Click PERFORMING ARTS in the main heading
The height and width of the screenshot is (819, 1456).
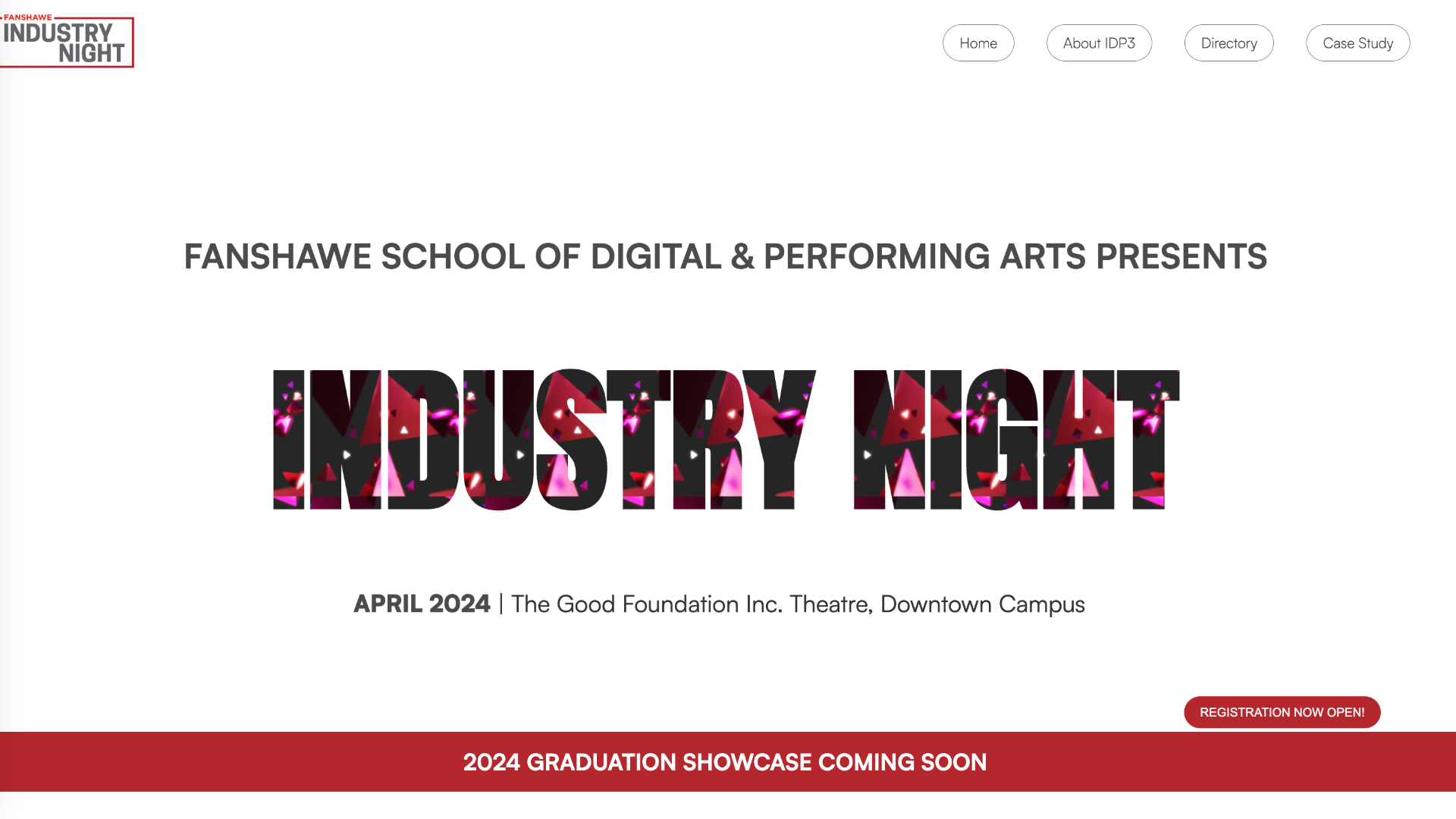(x=924, y=256)
